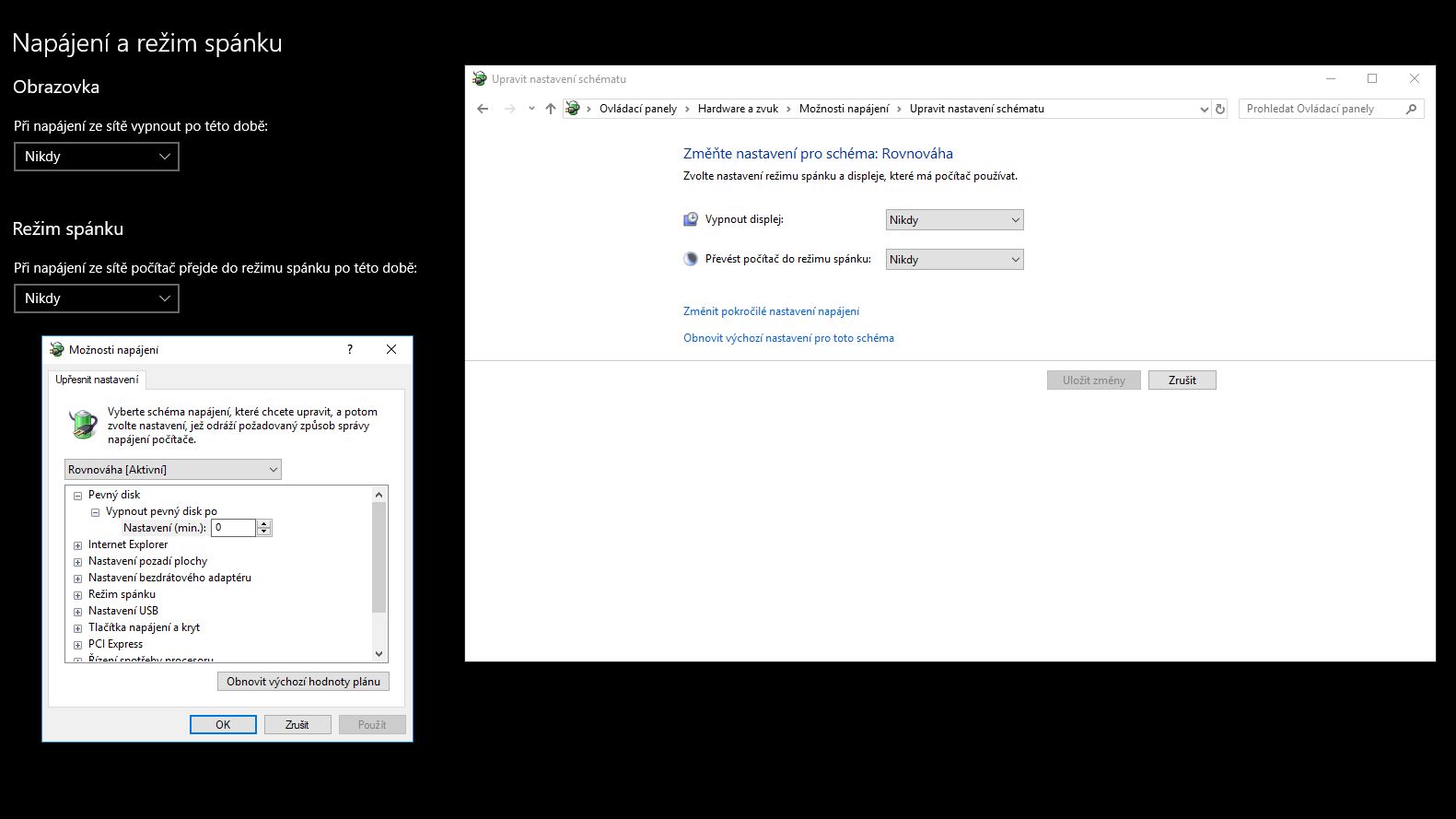Click Zrušit in Upravit nastavení schématu window

point(1182,380)
